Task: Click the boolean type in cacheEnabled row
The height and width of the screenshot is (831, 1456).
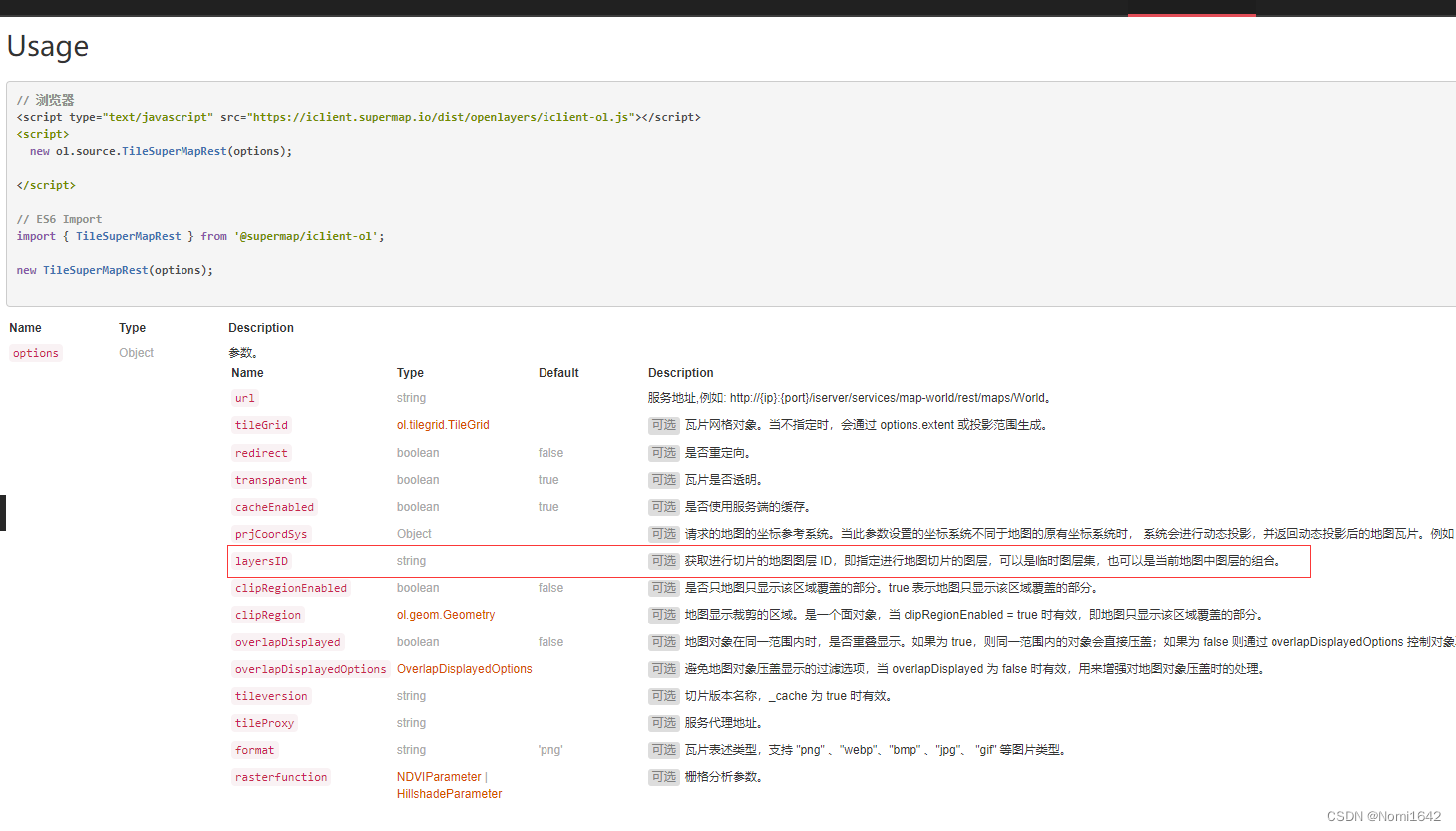Action: click(418, 507)
